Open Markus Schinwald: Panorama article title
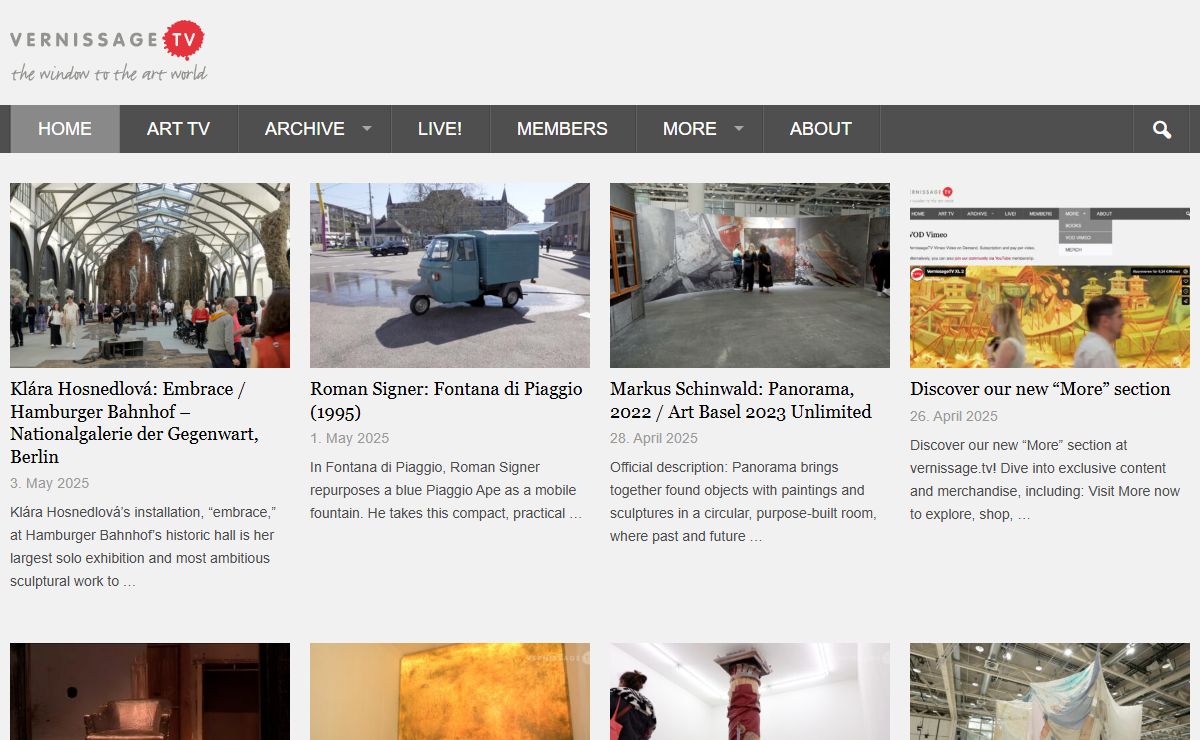This screenshot has width=1200, height=740. click(x=741, y=400)
